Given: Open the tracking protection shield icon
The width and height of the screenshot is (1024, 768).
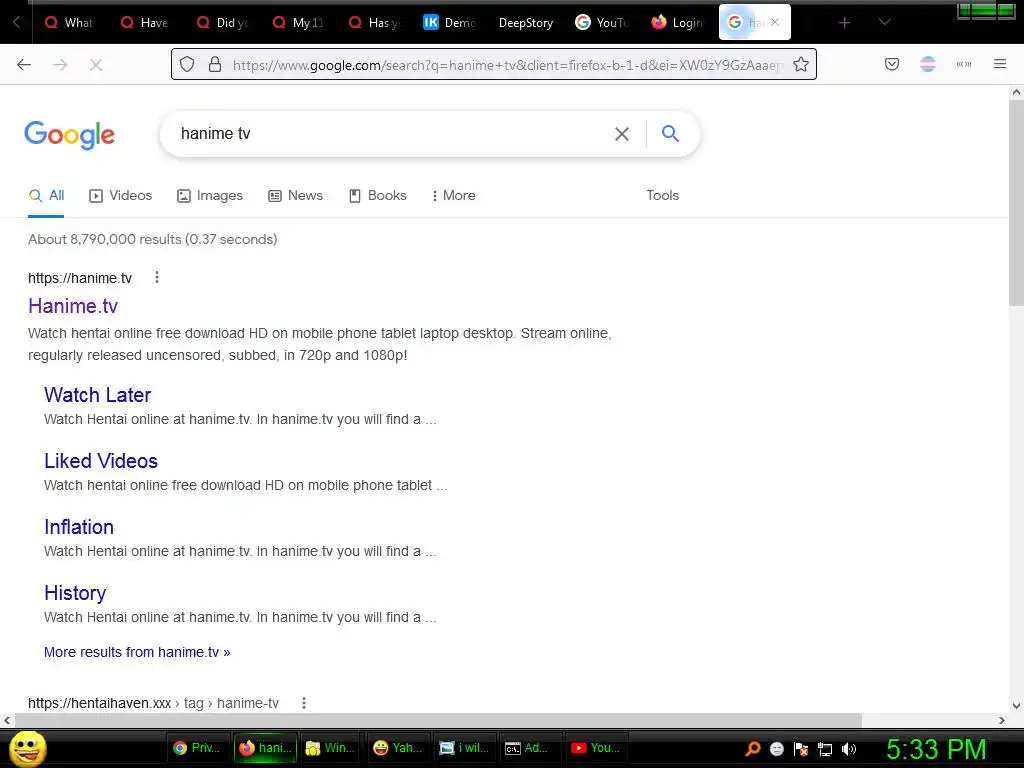Looking at the screenshot, I should click(187, 64).
